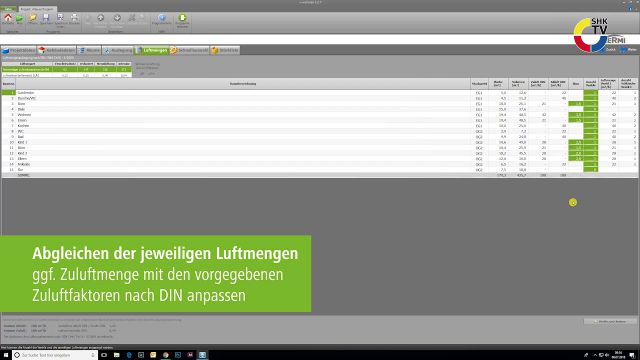
Task: Open the notification center icon
Action: pos(632,356)
